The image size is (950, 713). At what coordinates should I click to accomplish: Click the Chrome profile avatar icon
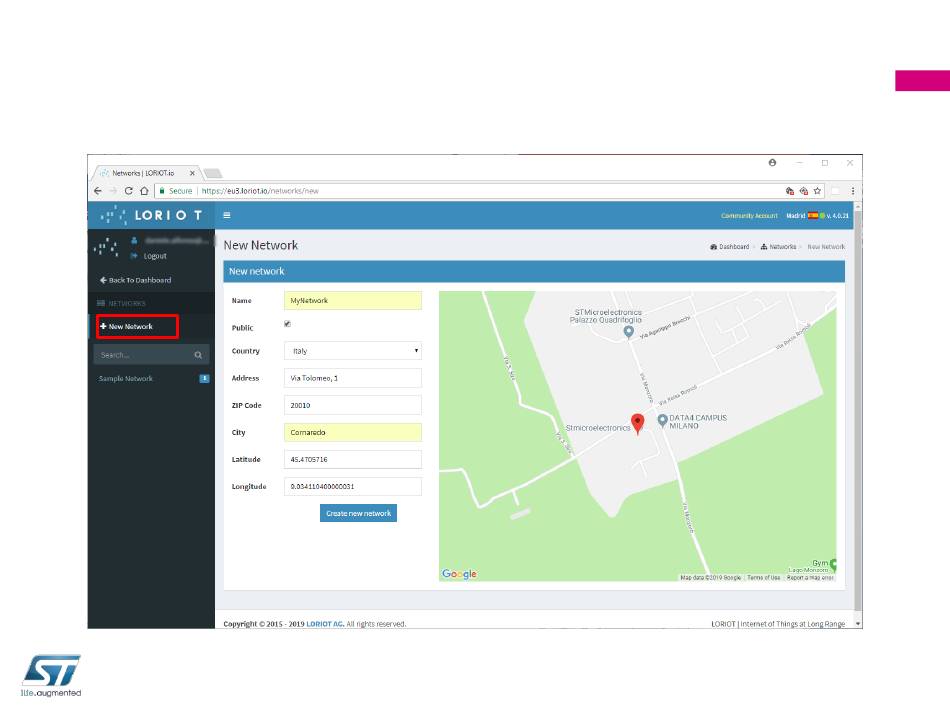click(772, 162)
